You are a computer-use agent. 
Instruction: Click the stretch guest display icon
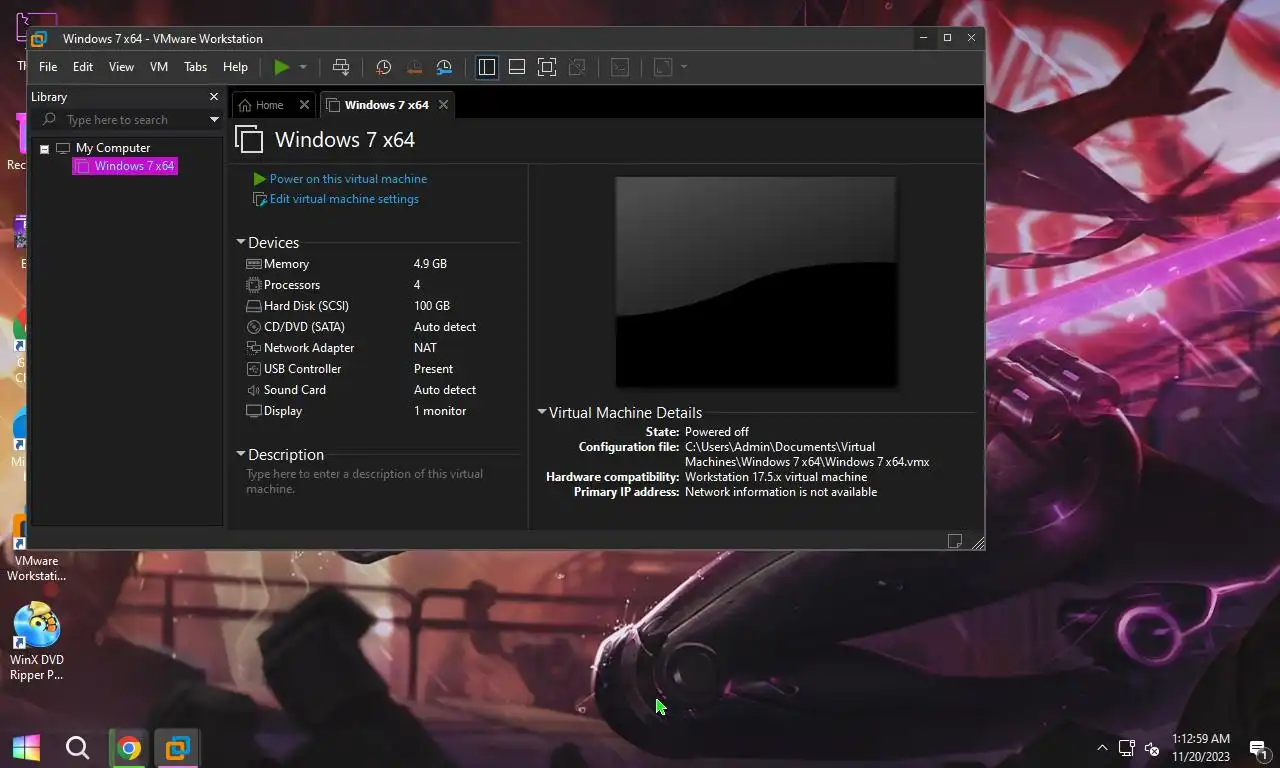[662, 67]
